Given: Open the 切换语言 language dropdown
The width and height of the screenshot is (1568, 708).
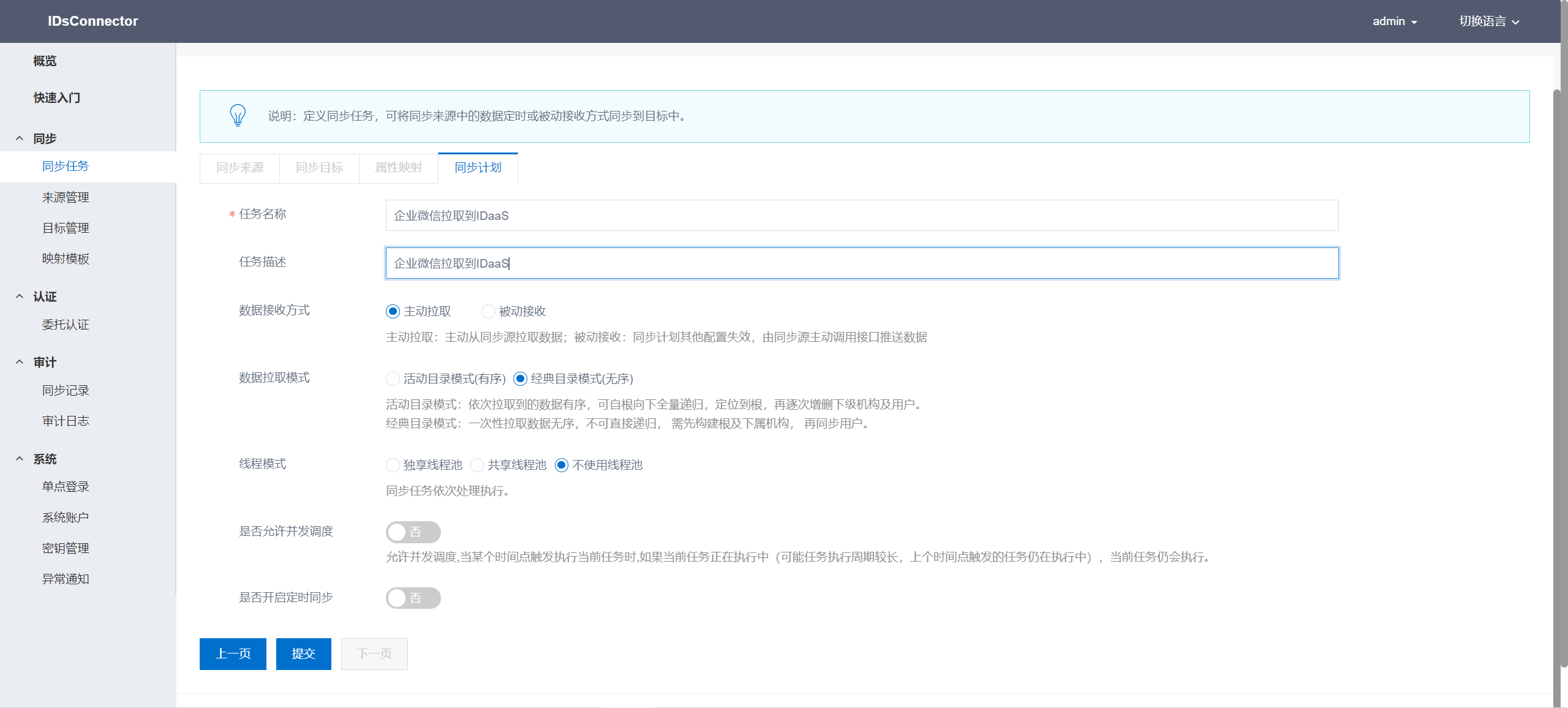Looking at the screenshot, I should click(x=1488, y=21).
